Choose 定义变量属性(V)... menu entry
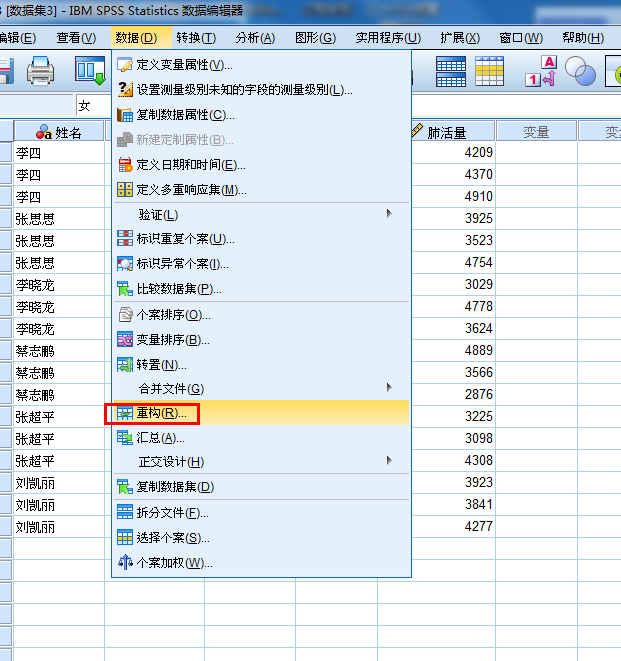 click(261, 65)
